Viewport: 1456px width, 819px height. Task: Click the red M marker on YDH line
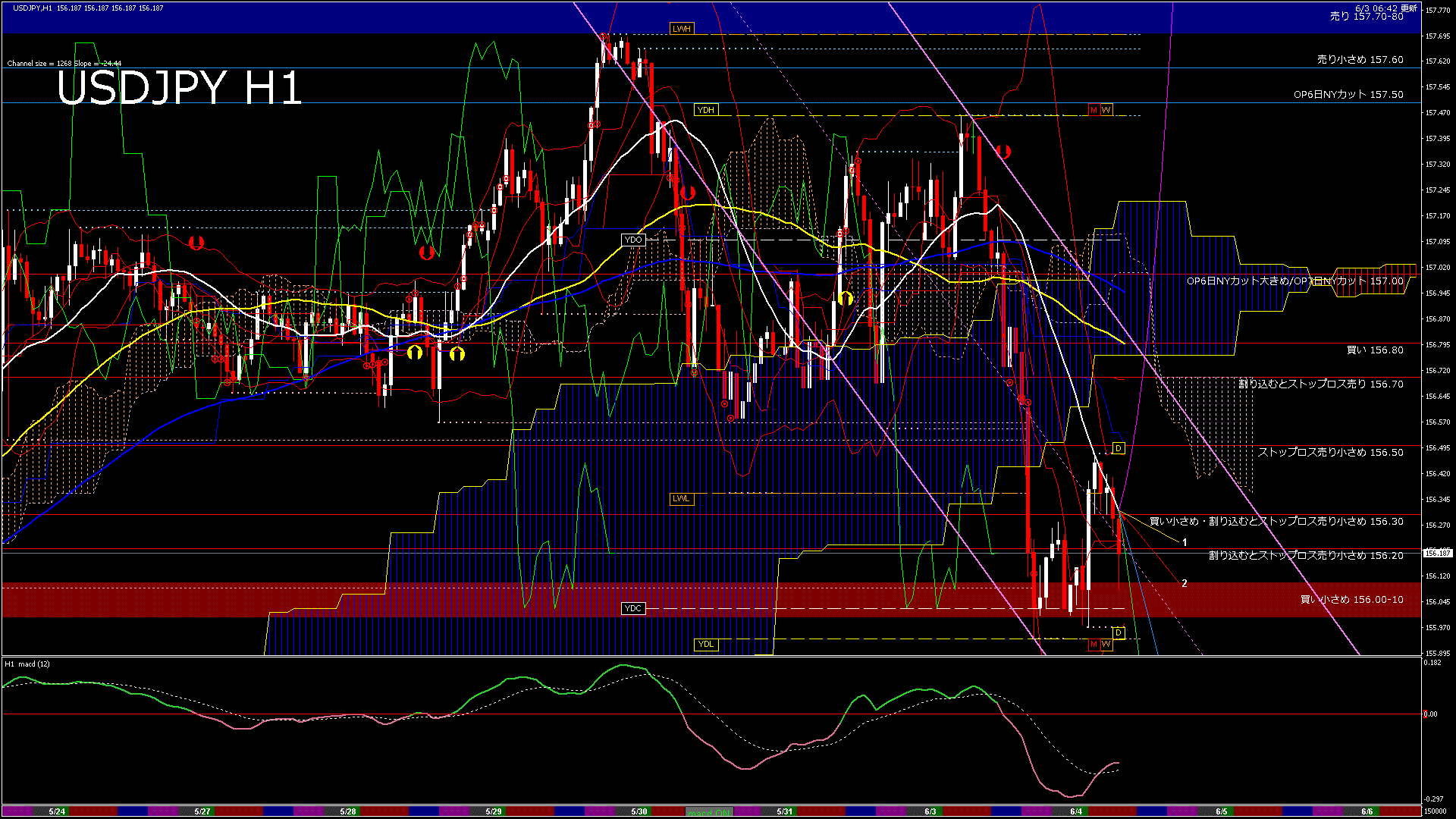tap(1094, 110)
